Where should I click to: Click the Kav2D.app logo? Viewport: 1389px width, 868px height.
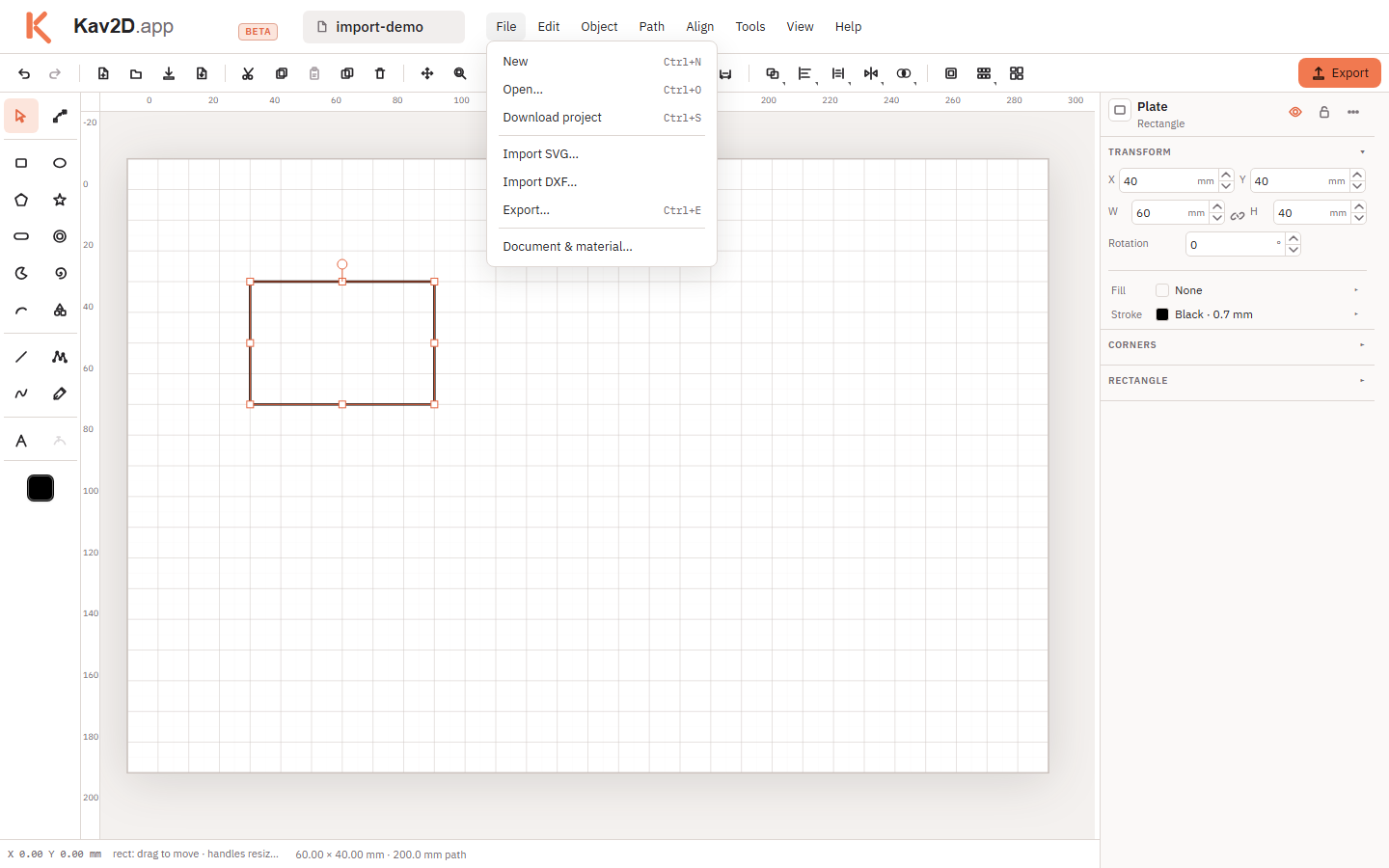point(99,26)
